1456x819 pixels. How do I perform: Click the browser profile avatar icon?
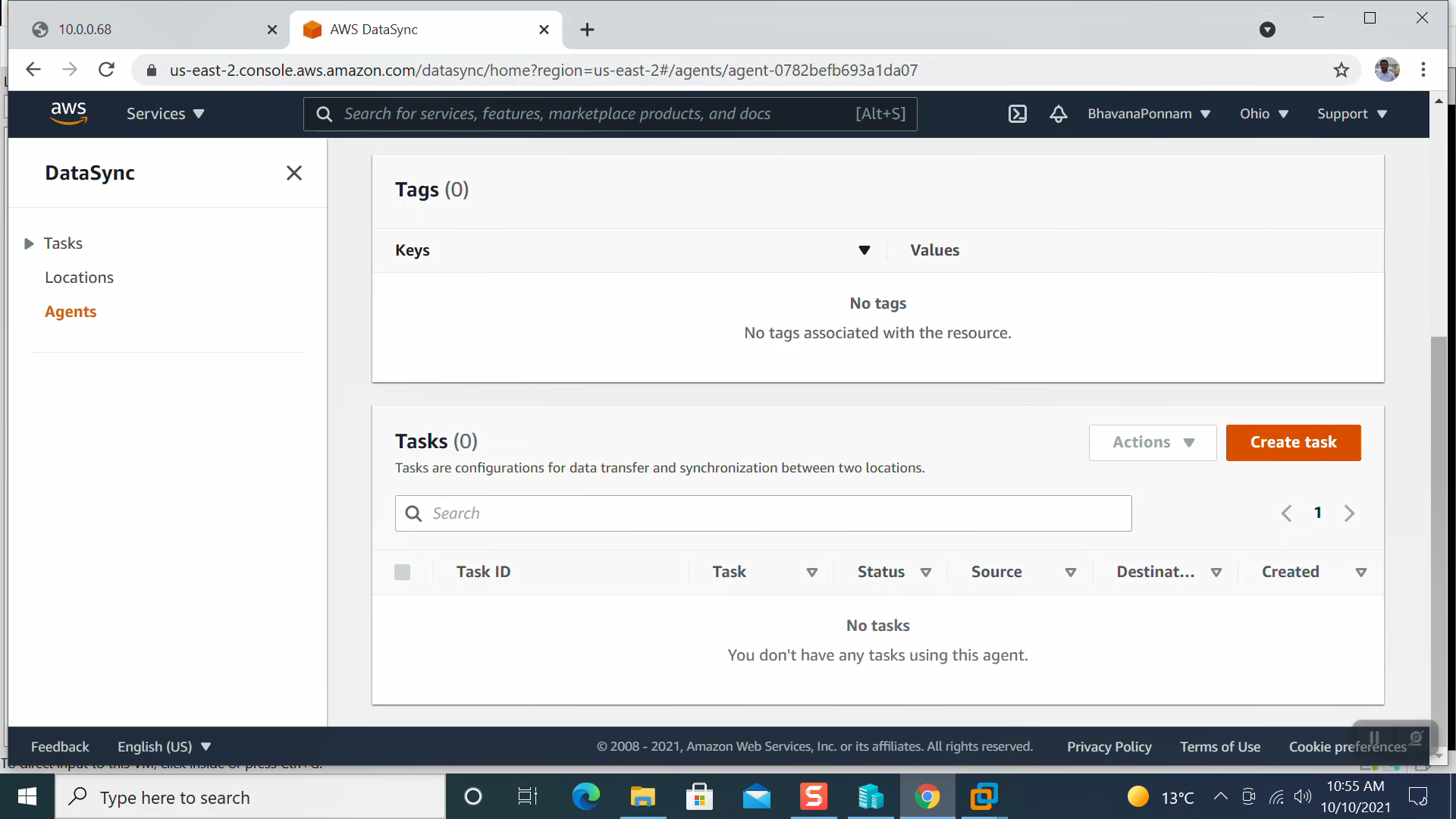1388,69
